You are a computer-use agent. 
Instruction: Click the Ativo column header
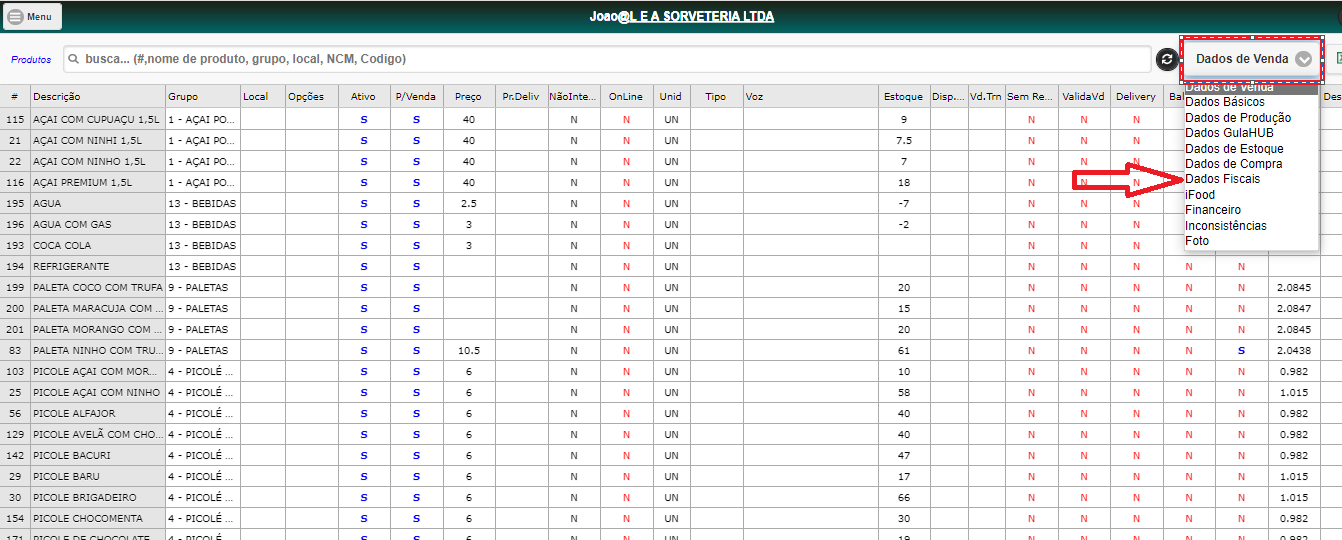[x=364, y=97]
